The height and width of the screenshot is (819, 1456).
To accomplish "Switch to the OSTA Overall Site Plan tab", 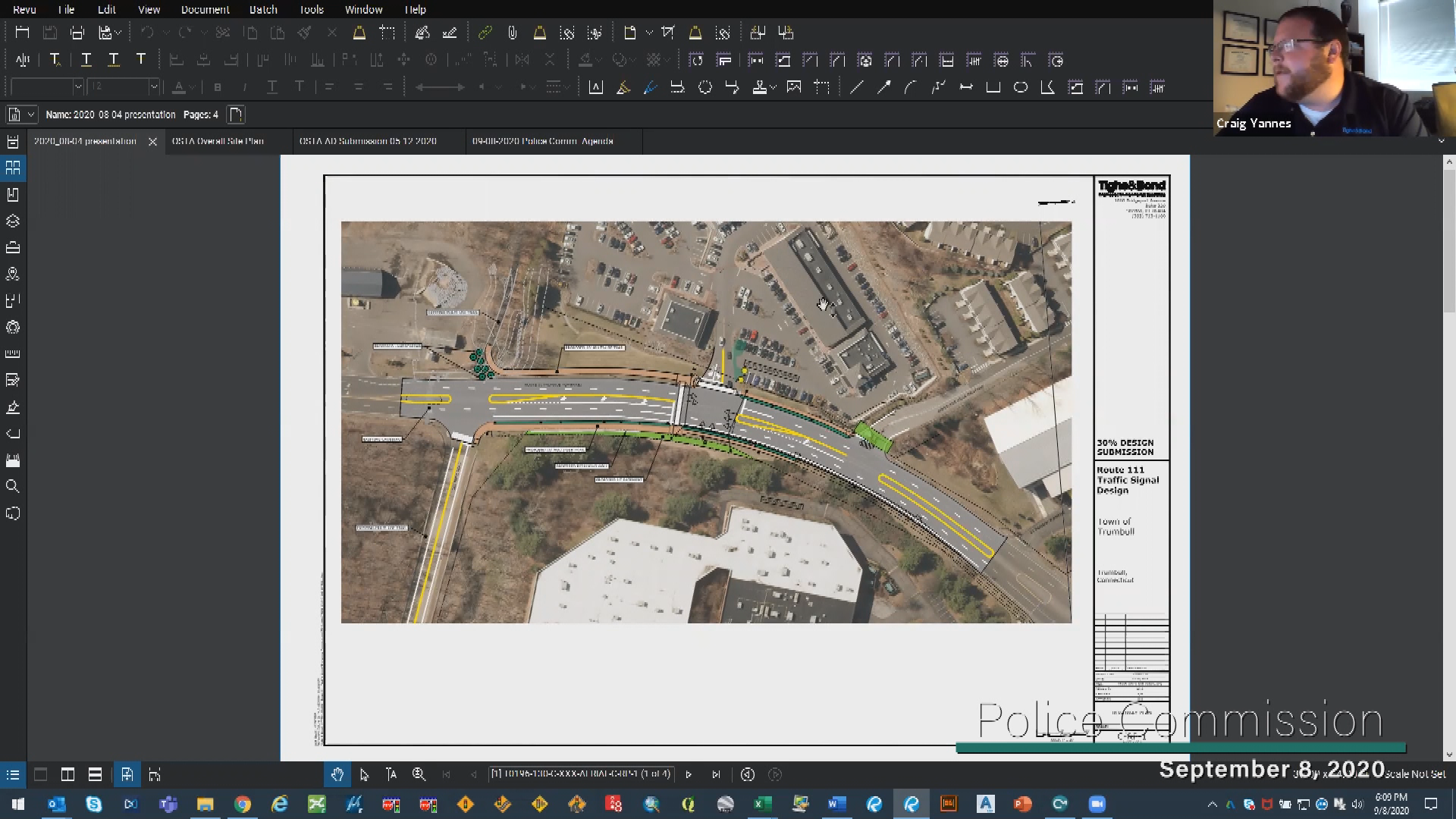I will point(218,141).
